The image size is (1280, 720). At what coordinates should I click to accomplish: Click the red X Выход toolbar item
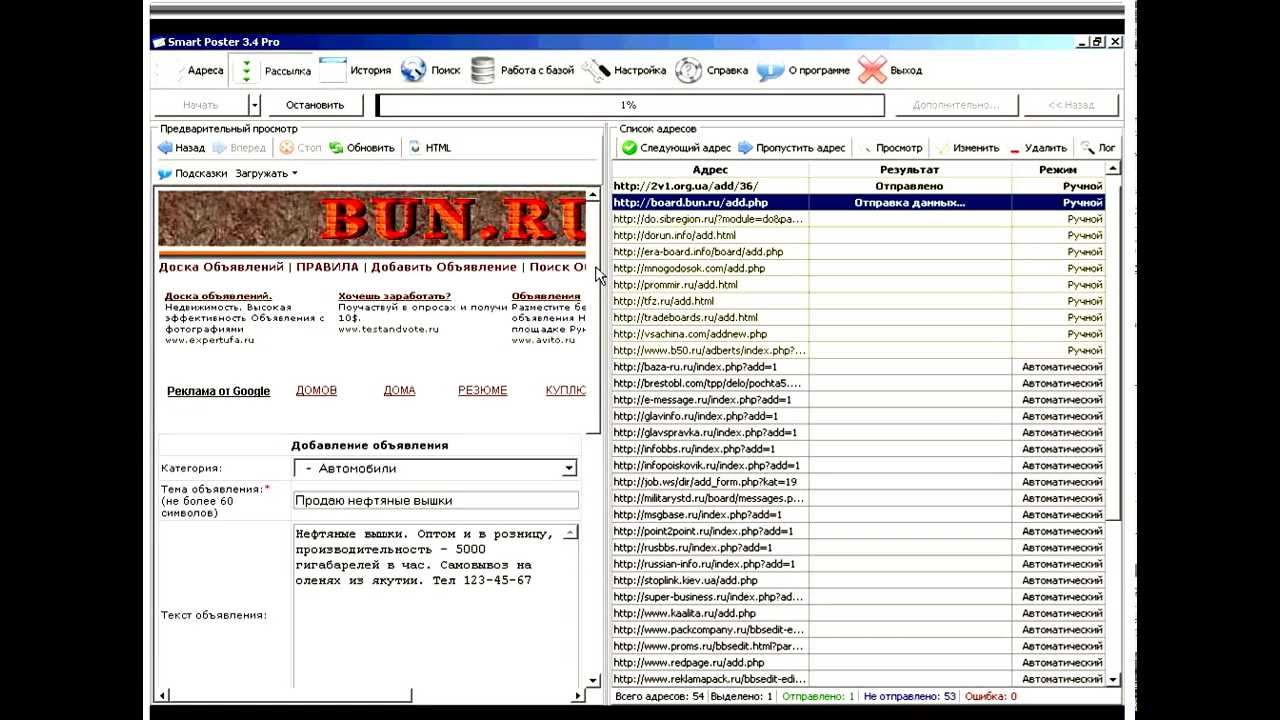tap(891, 71)
